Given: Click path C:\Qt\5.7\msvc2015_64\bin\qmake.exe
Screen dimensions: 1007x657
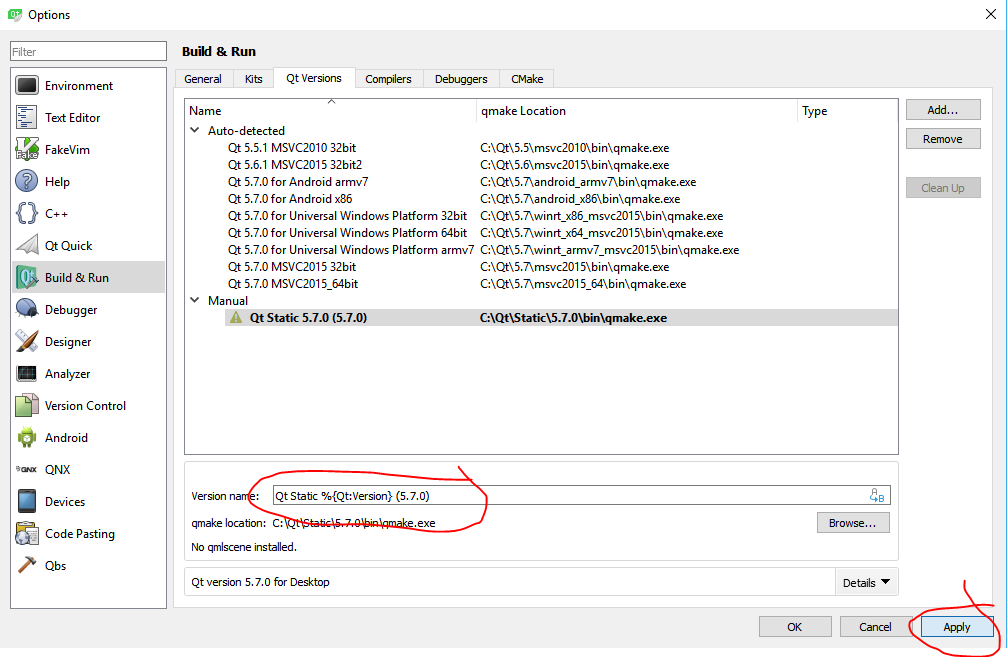Looking at the screenshot, I should 583,284.
